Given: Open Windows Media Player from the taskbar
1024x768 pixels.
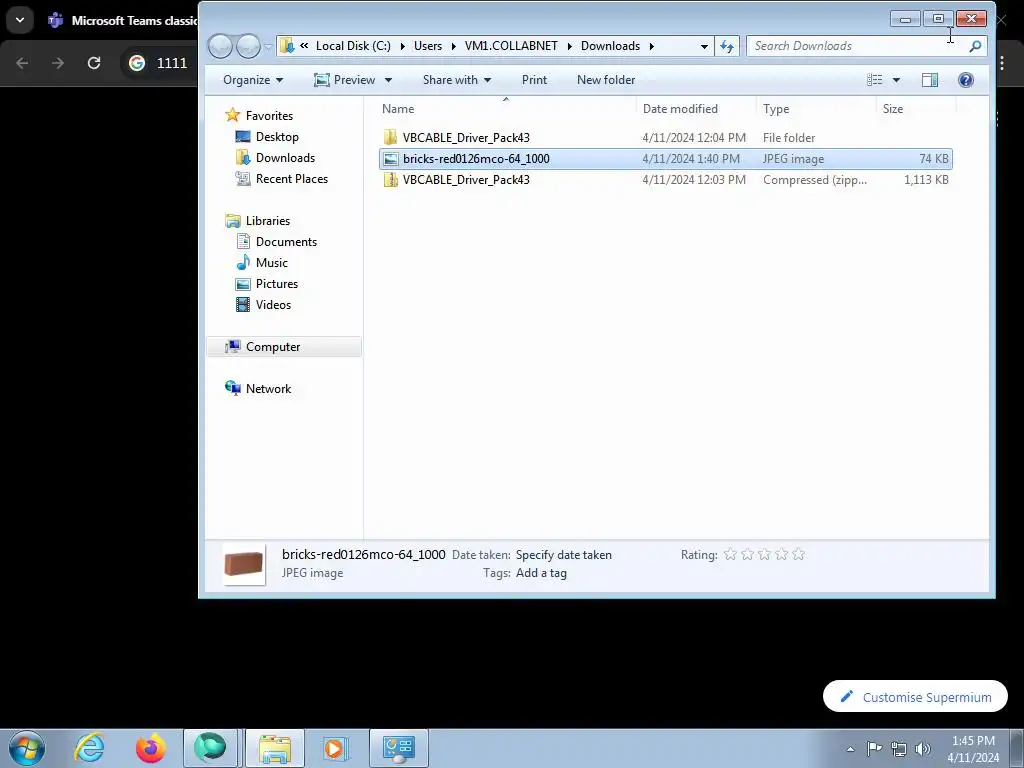Looking at the screenshot, I should [336, 748].
